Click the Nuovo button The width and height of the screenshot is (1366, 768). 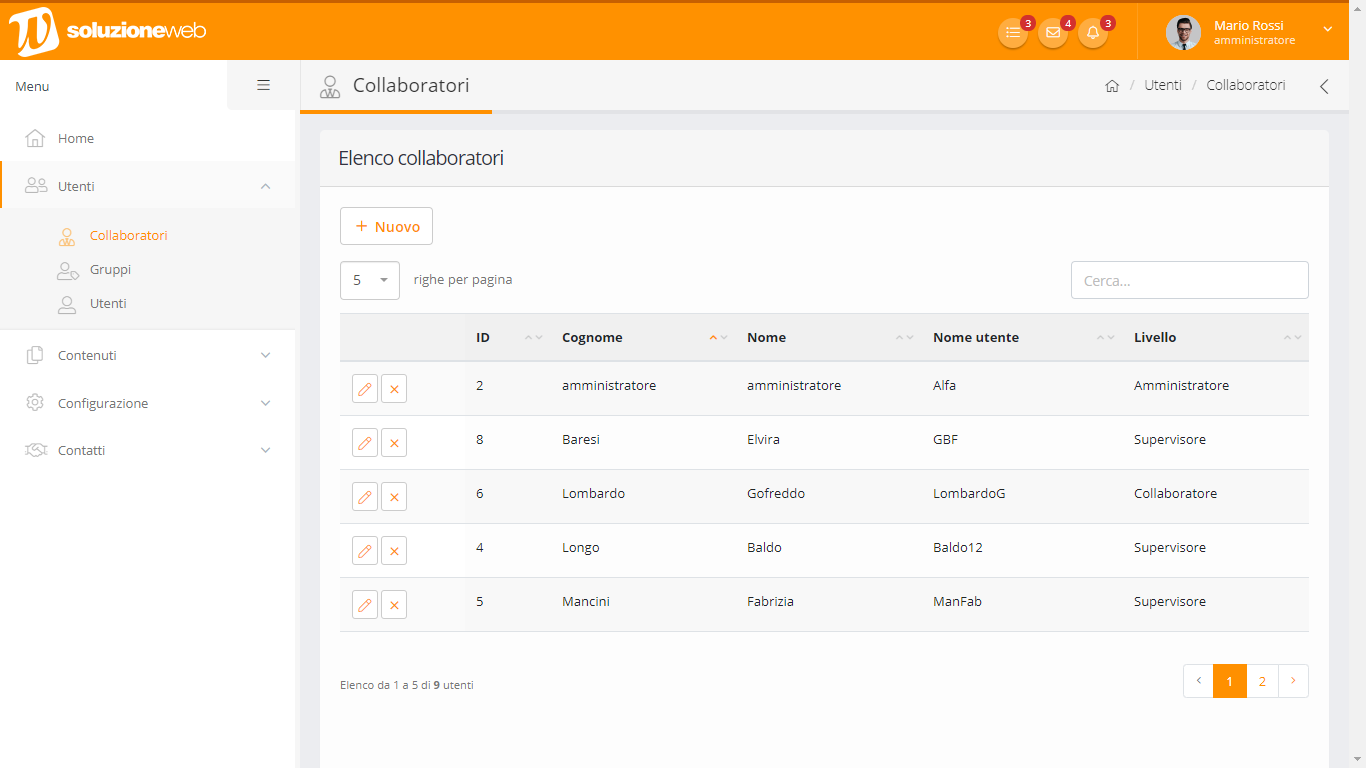point(387,226)
